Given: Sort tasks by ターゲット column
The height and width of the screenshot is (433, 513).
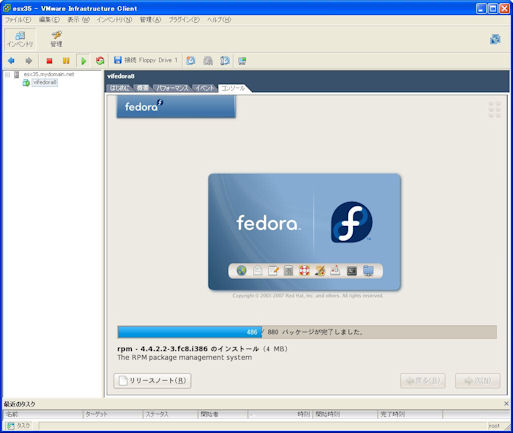Looking at the screenshot, I should (113, 414).
